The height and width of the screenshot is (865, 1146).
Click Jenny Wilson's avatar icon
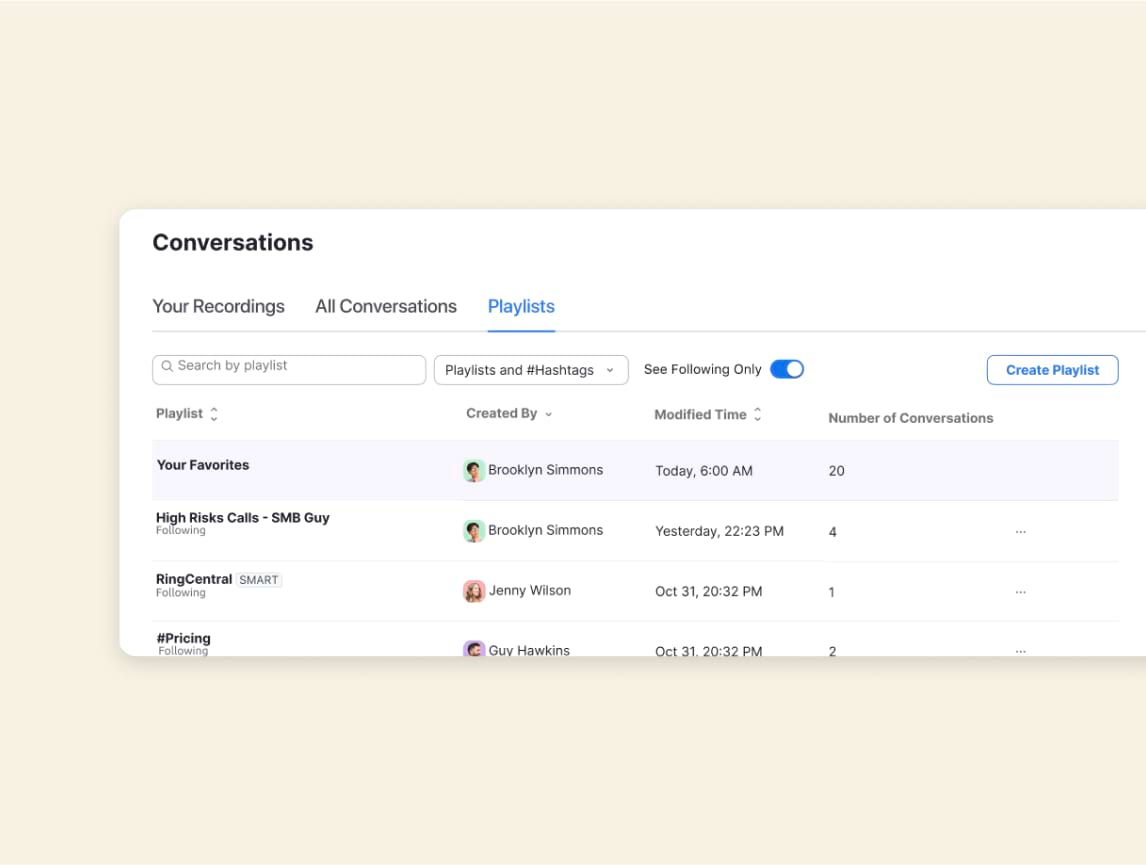(474, 591)
